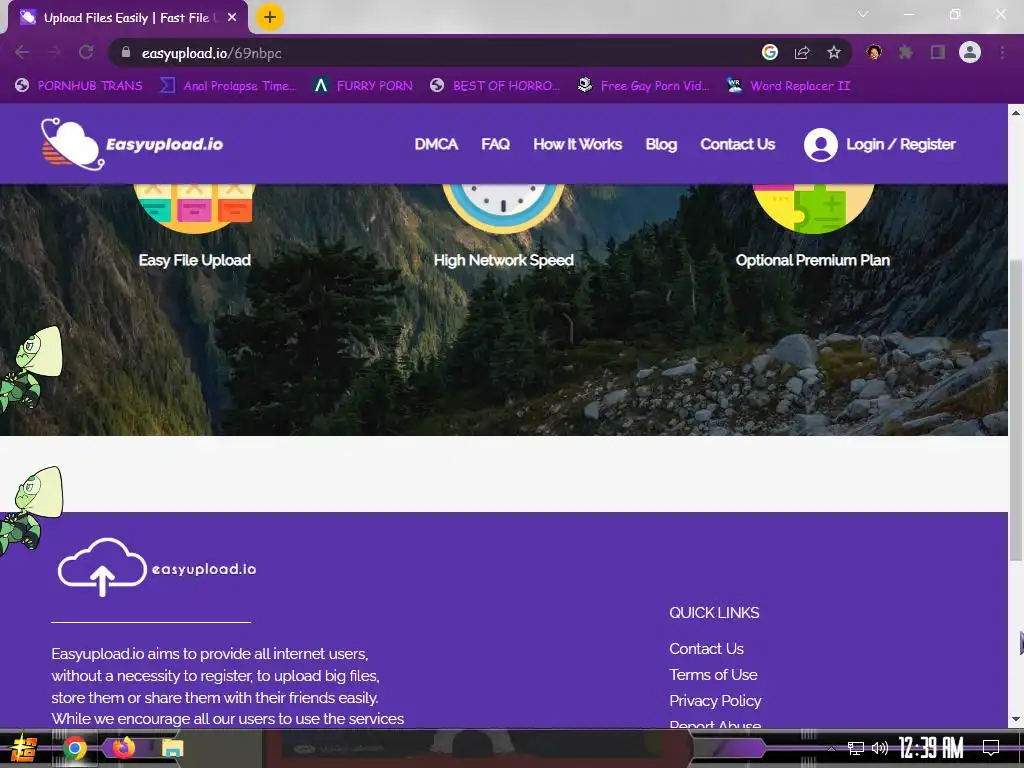1024x768 pixels.
Task: Open Firefox from the taskbar
Action: [x=123, y=748]
